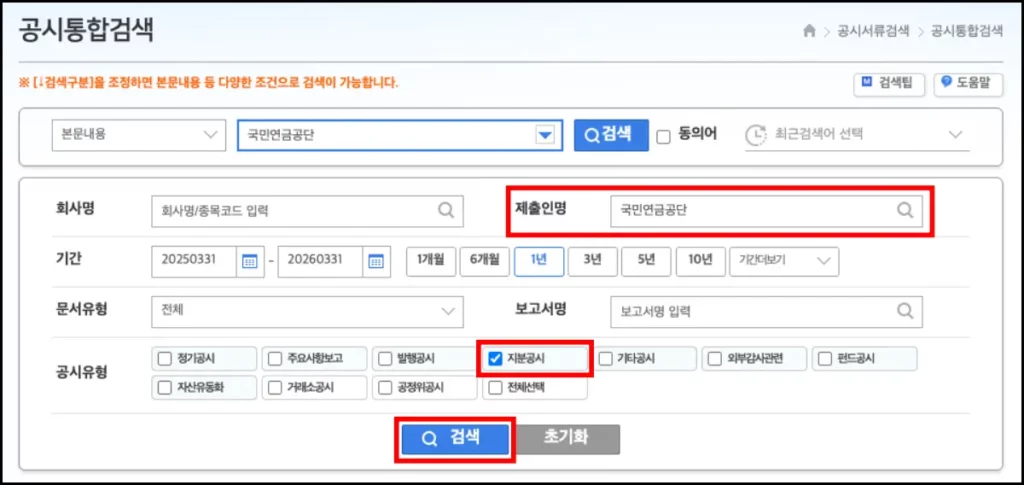This screenshot has width=1024, height=485.
Task: Select the 1년 period button
Action: click(x=538, y=260)
